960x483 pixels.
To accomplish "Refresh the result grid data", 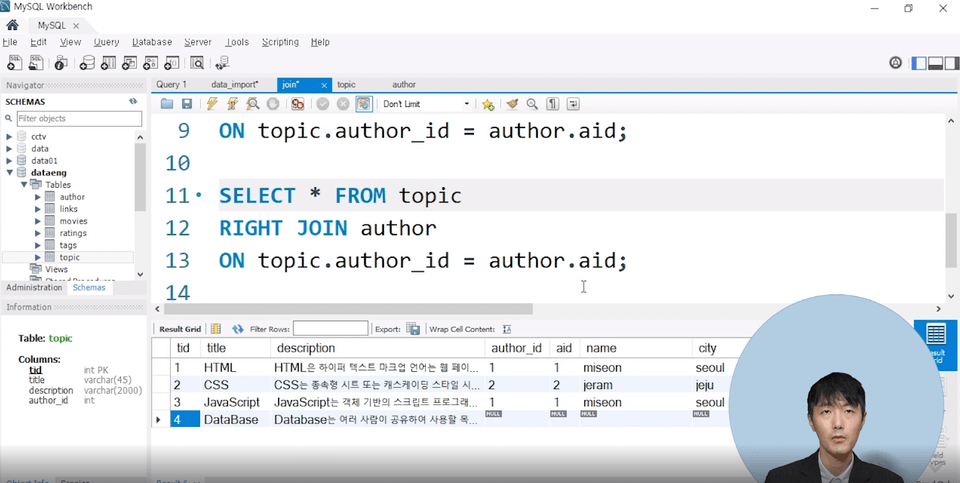I will pos(238,329).
